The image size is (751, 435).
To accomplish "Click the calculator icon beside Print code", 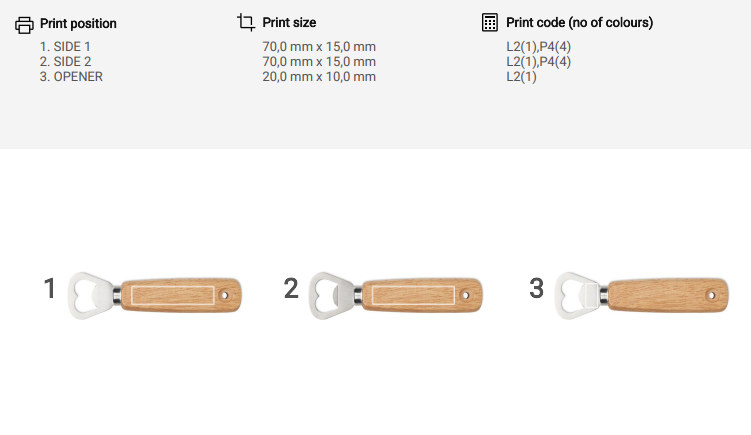I will (x=489, y=22).
